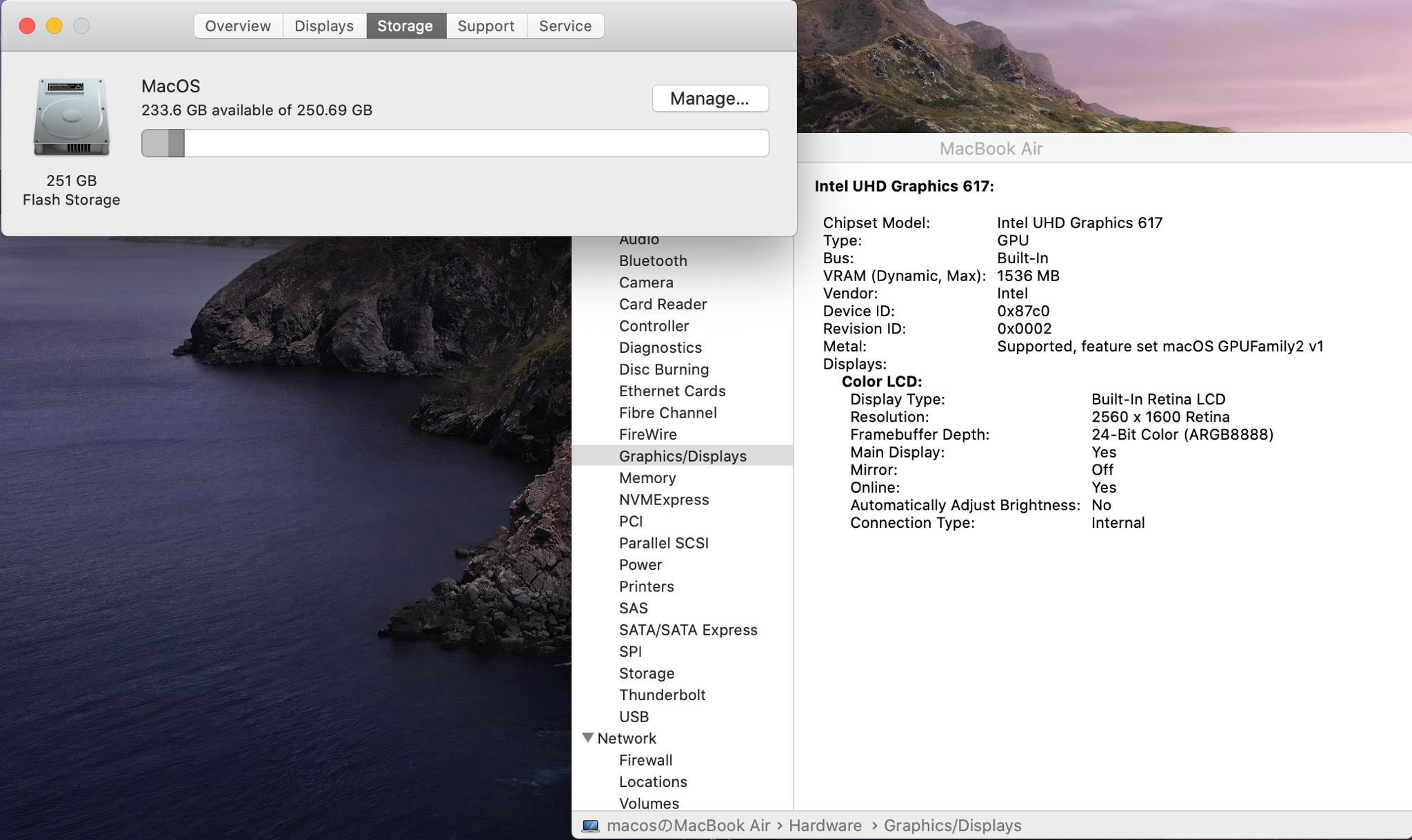The width and height of the screenshot is (1412, 840).
Task: Choose USB from the hardware list
Action: [x=634, y=717]
